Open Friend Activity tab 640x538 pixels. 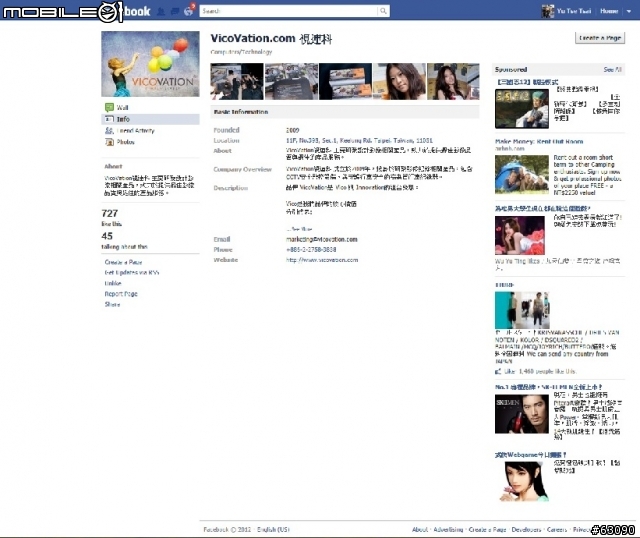click(136, 131)
